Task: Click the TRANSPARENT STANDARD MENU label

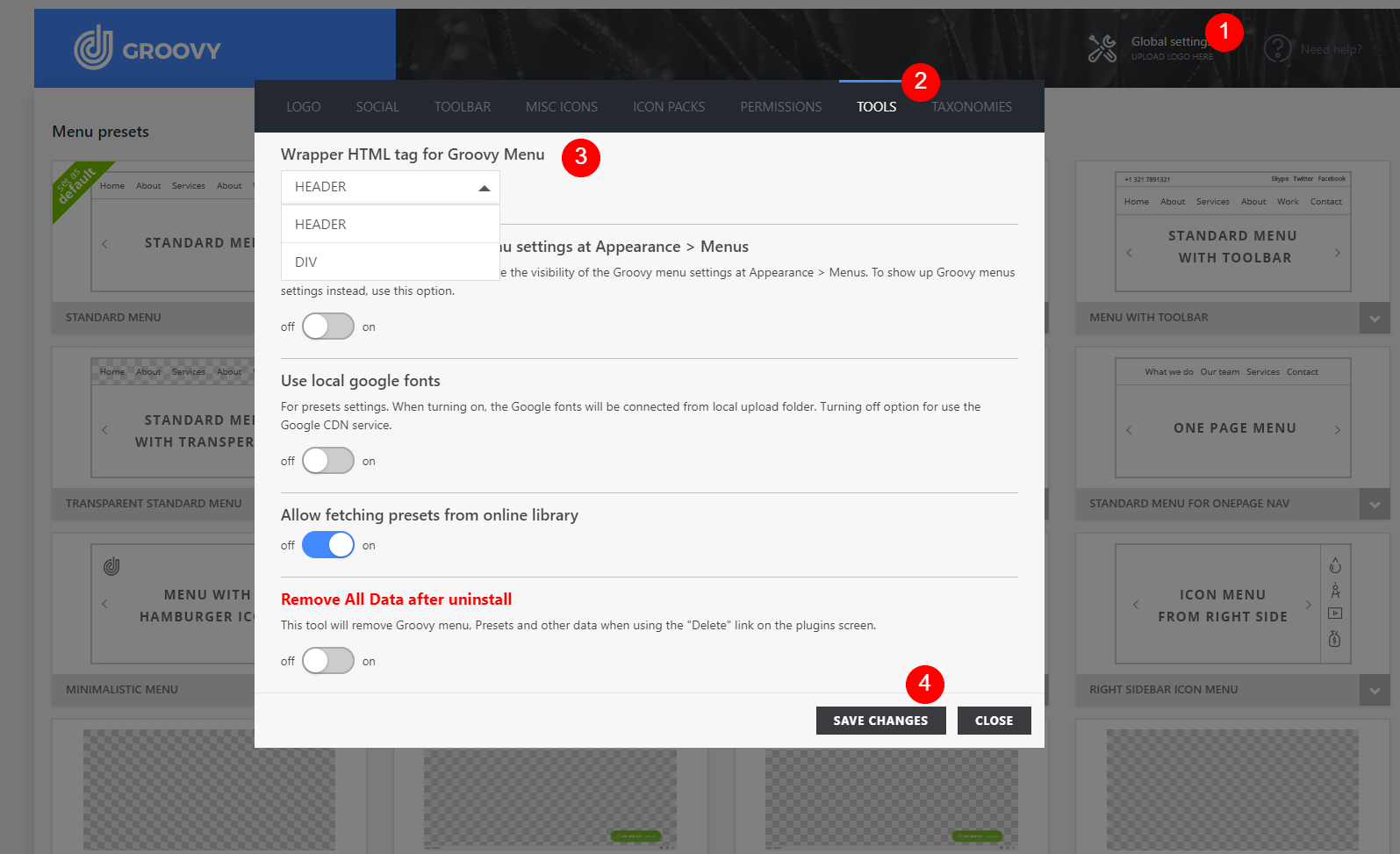Action: coord(154,504)
